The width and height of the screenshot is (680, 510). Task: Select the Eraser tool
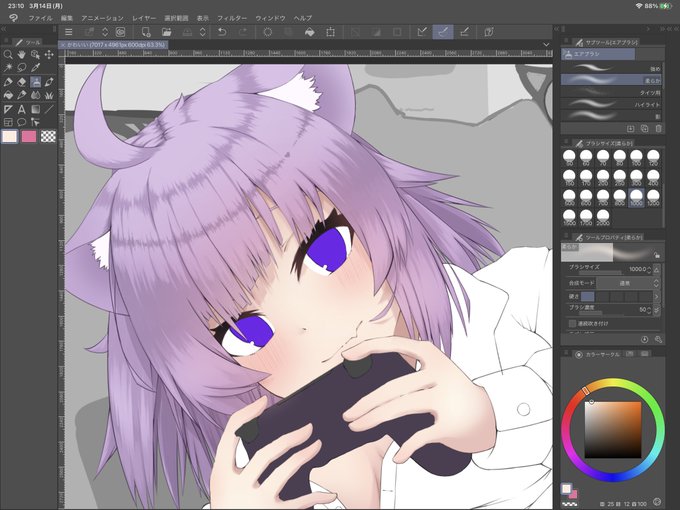click(21, 82)
